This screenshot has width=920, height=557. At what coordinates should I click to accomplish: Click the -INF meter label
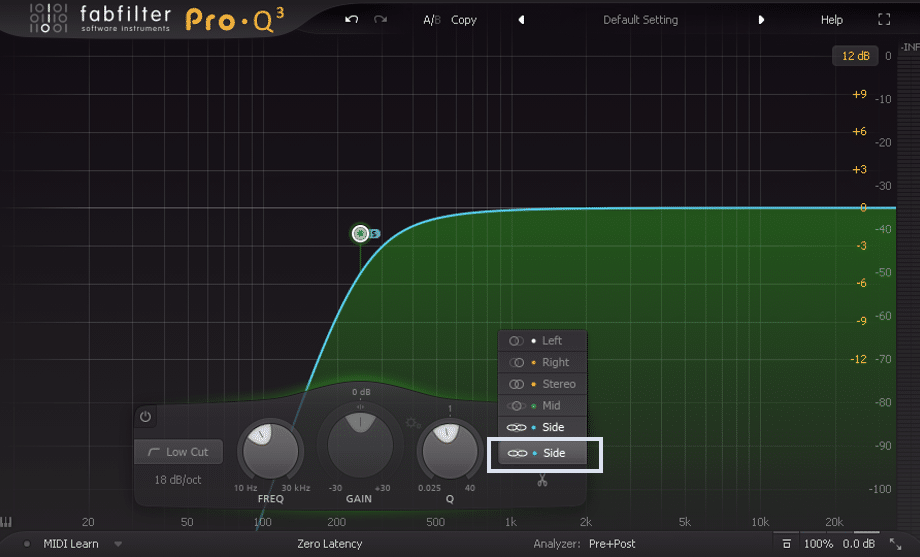909,47
